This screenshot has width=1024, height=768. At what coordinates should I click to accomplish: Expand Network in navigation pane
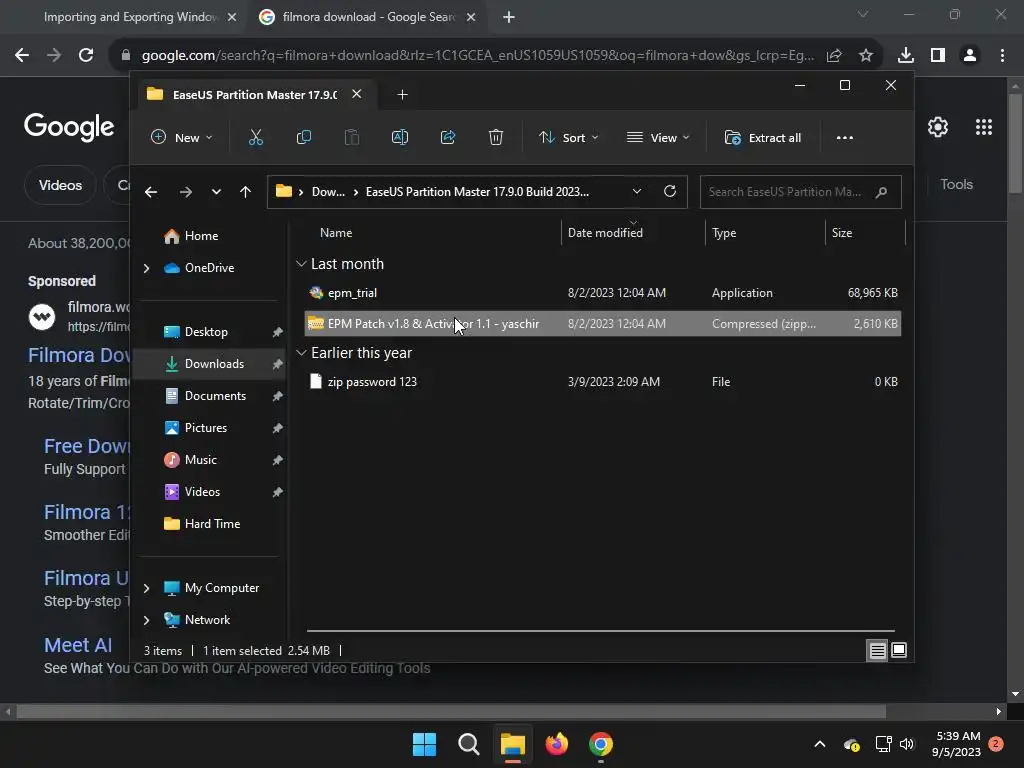[147, 620]
